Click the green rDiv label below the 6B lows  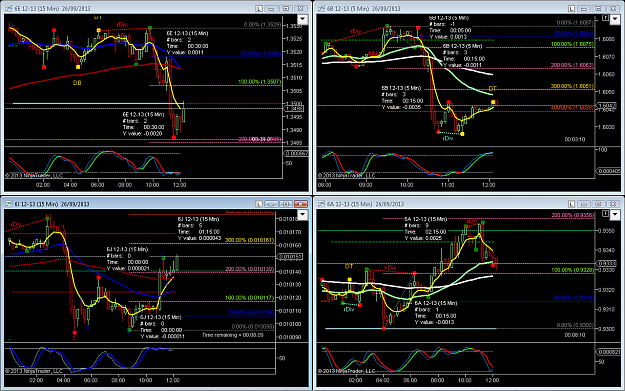[x=448, y=138]
